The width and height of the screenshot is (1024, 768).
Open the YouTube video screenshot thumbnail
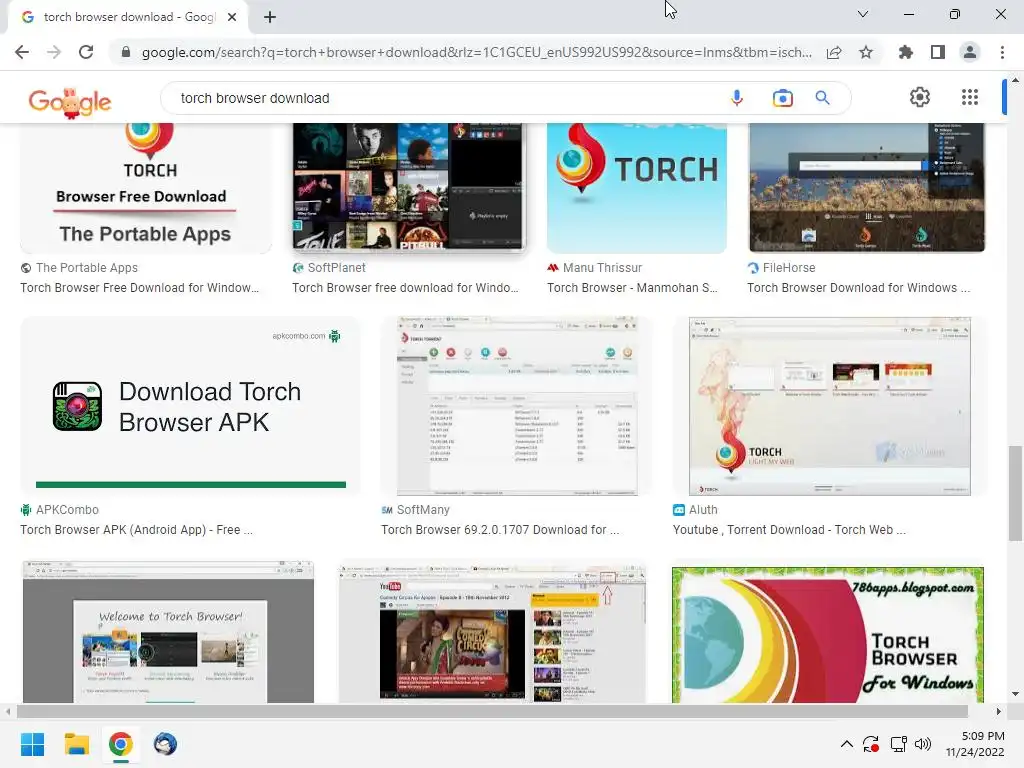[x=492, y=631]
